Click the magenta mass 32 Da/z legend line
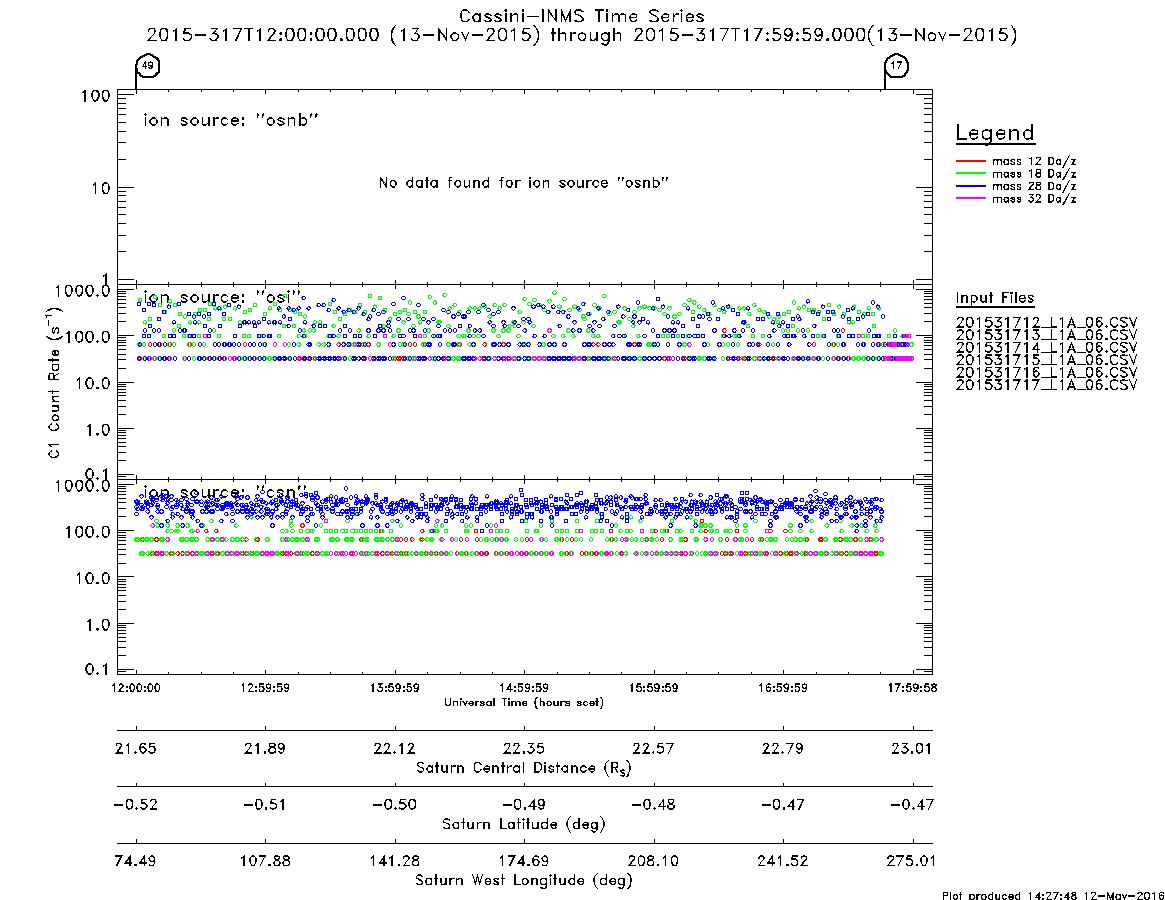Image resolution: width=1165 pixels, height=900 pixels. tap(970, 199)
